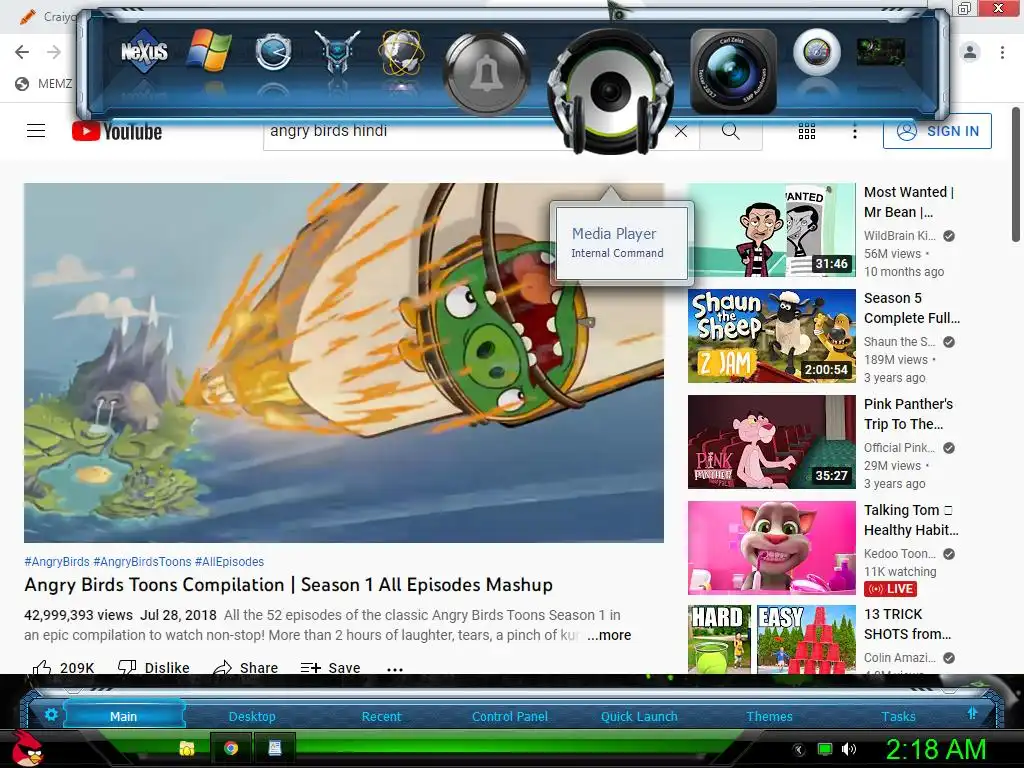
Task: Open the green circuit widget icon in dock
Action: 880,52
